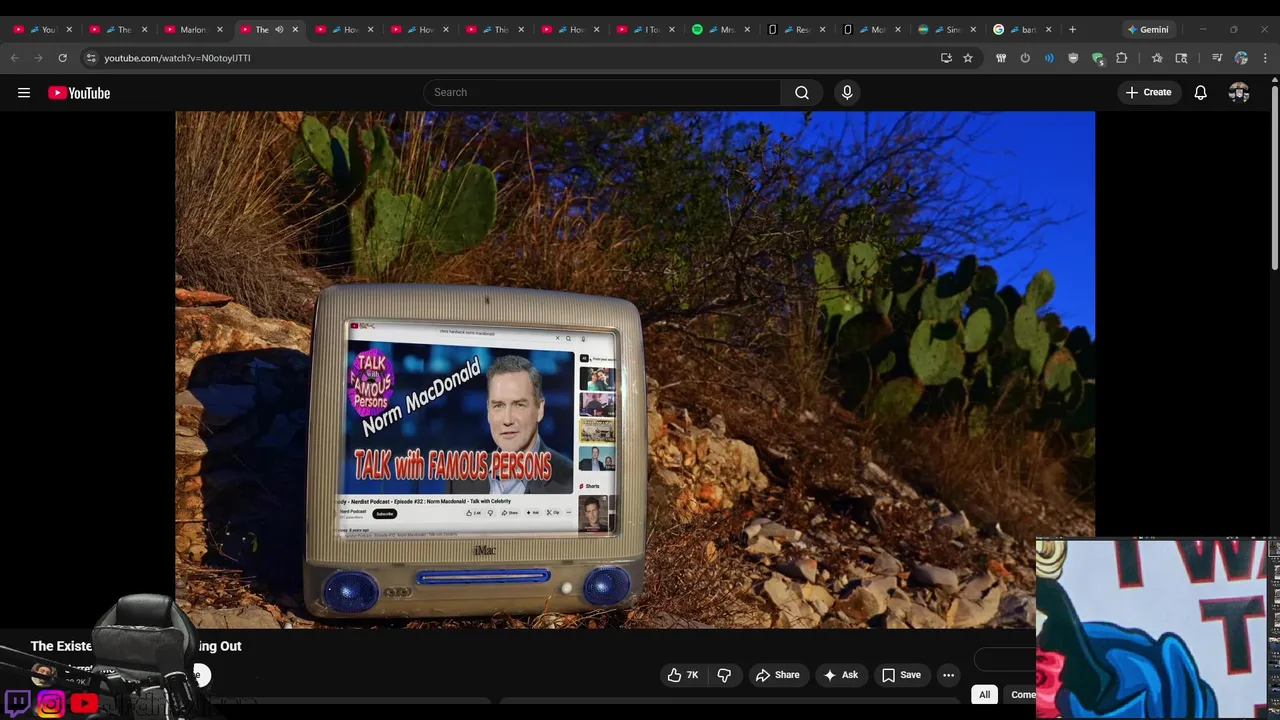Viewport: 1280px width, 720px height.
Task: Open the media controls toolbar icon
Action: 1217,58
